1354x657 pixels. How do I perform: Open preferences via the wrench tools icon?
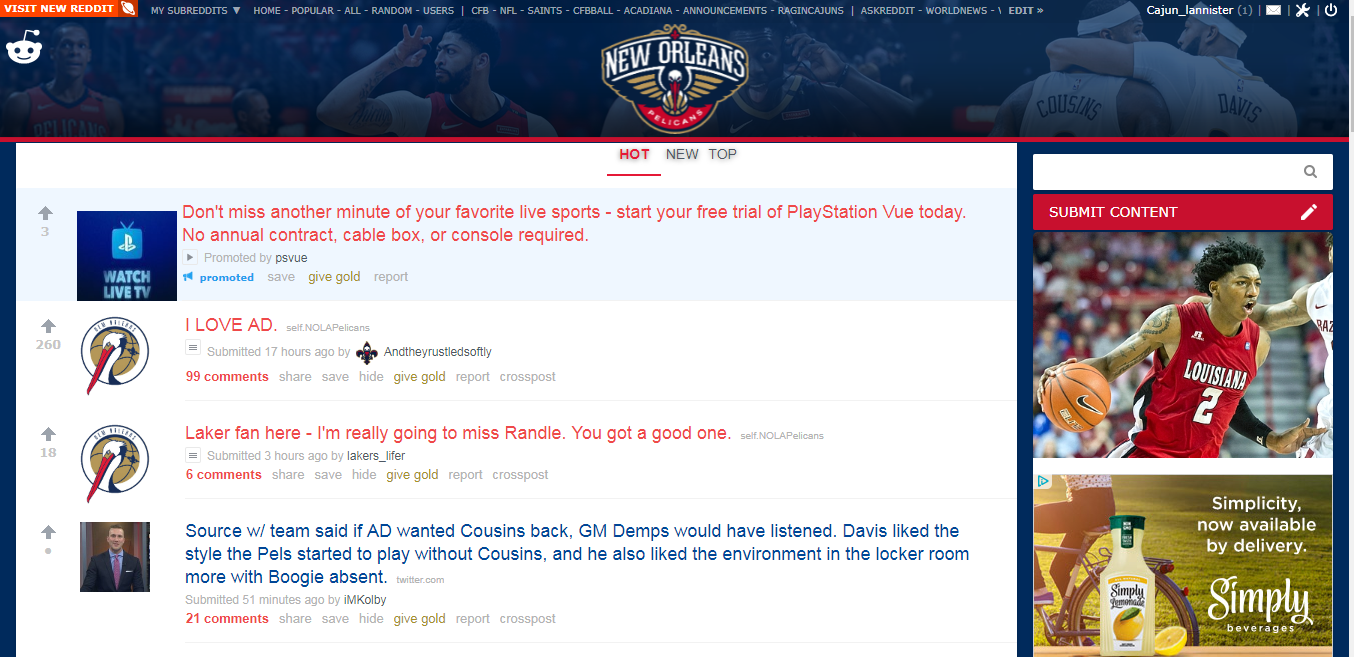click(1302, 10)
